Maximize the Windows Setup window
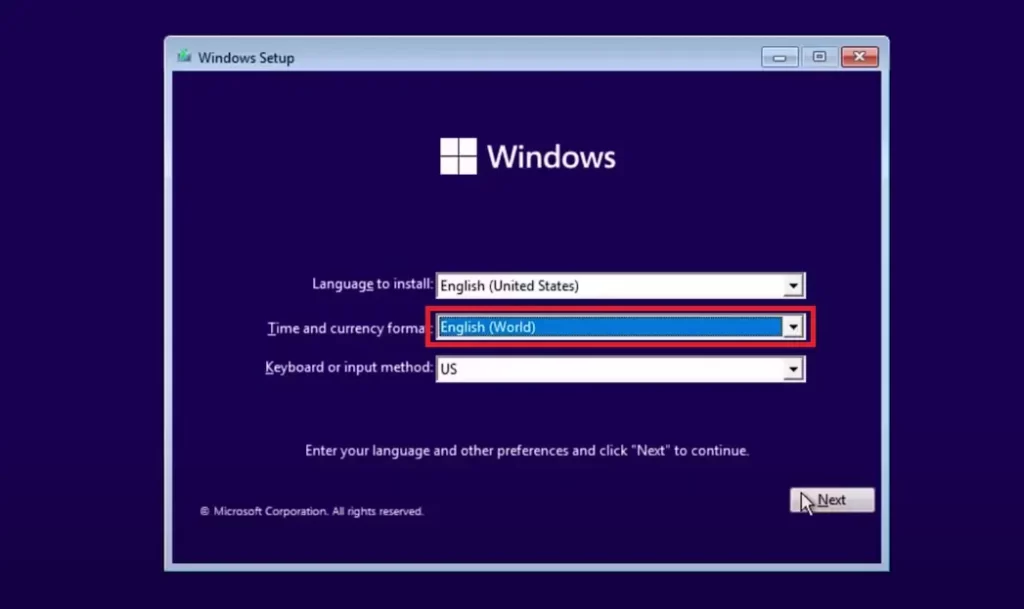This screenshot has height=609, width=1024. click(x=819, y=57)
